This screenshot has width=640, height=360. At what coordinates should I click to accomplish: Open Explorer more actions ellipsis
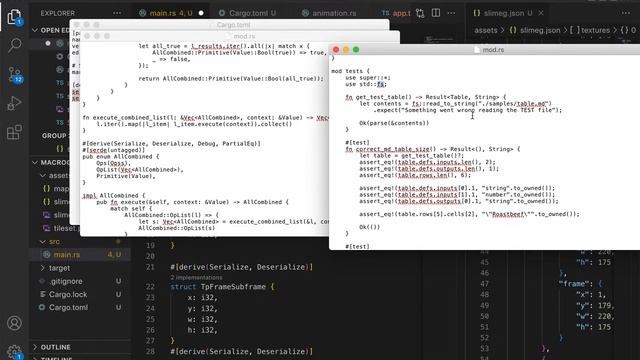[x=117, y=13]
